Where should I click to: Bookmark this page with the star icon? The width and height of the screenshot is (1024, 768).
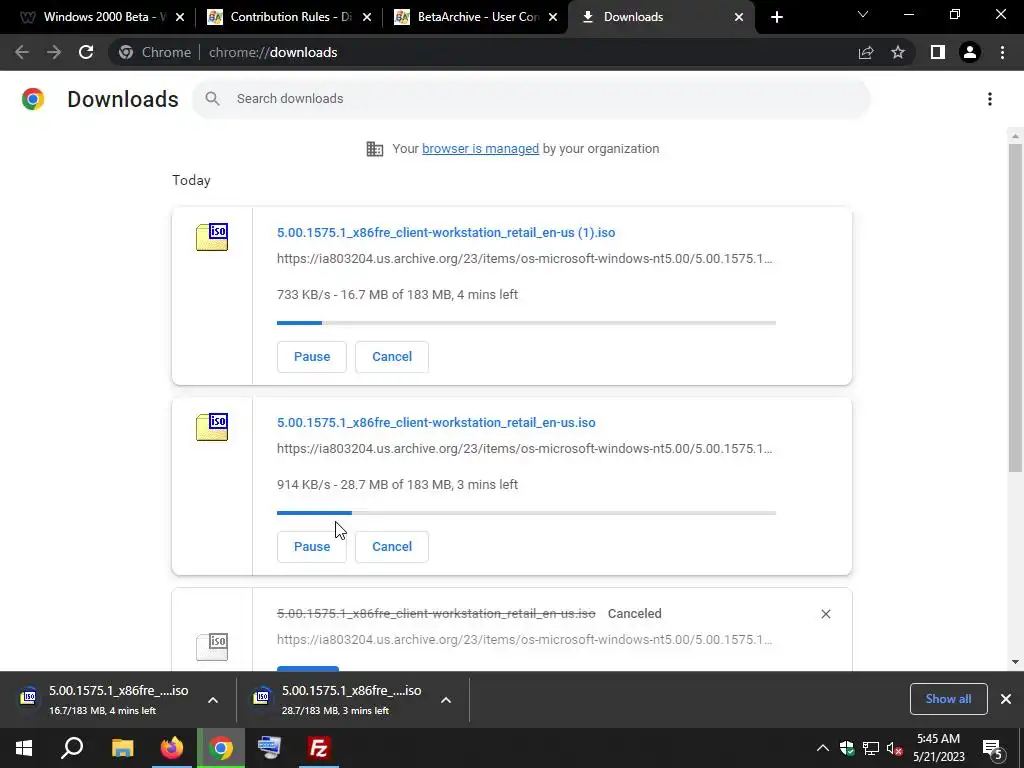[x=898, y=52]
